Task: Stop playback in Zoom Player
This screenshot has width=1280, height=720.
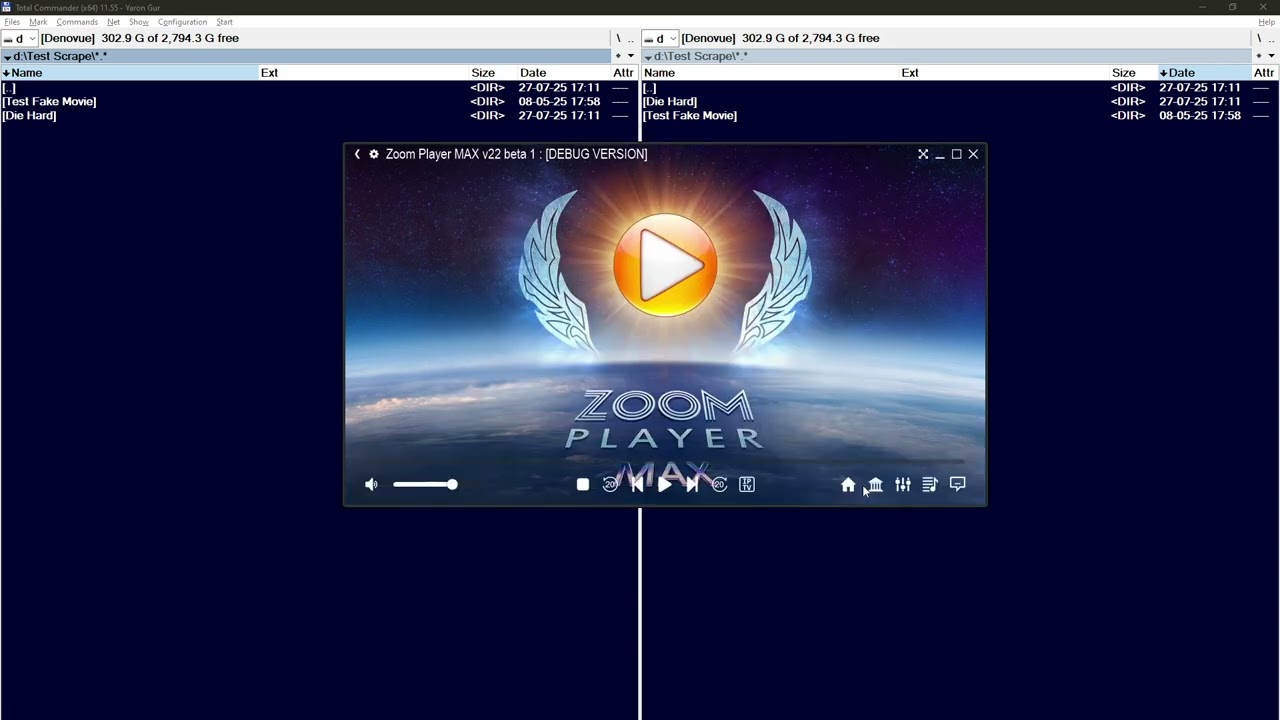Action: click(583, 484)
